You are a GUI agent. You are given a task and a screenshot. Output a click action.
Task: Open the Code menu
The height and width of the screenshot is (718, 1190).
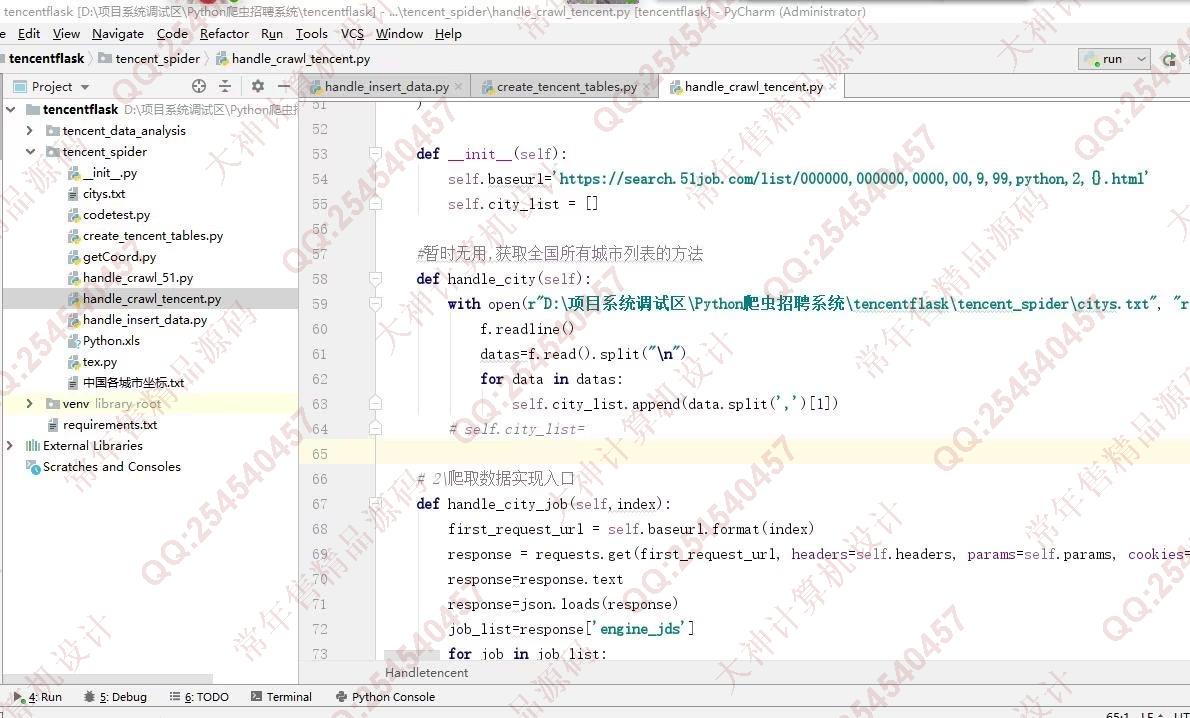172,34
